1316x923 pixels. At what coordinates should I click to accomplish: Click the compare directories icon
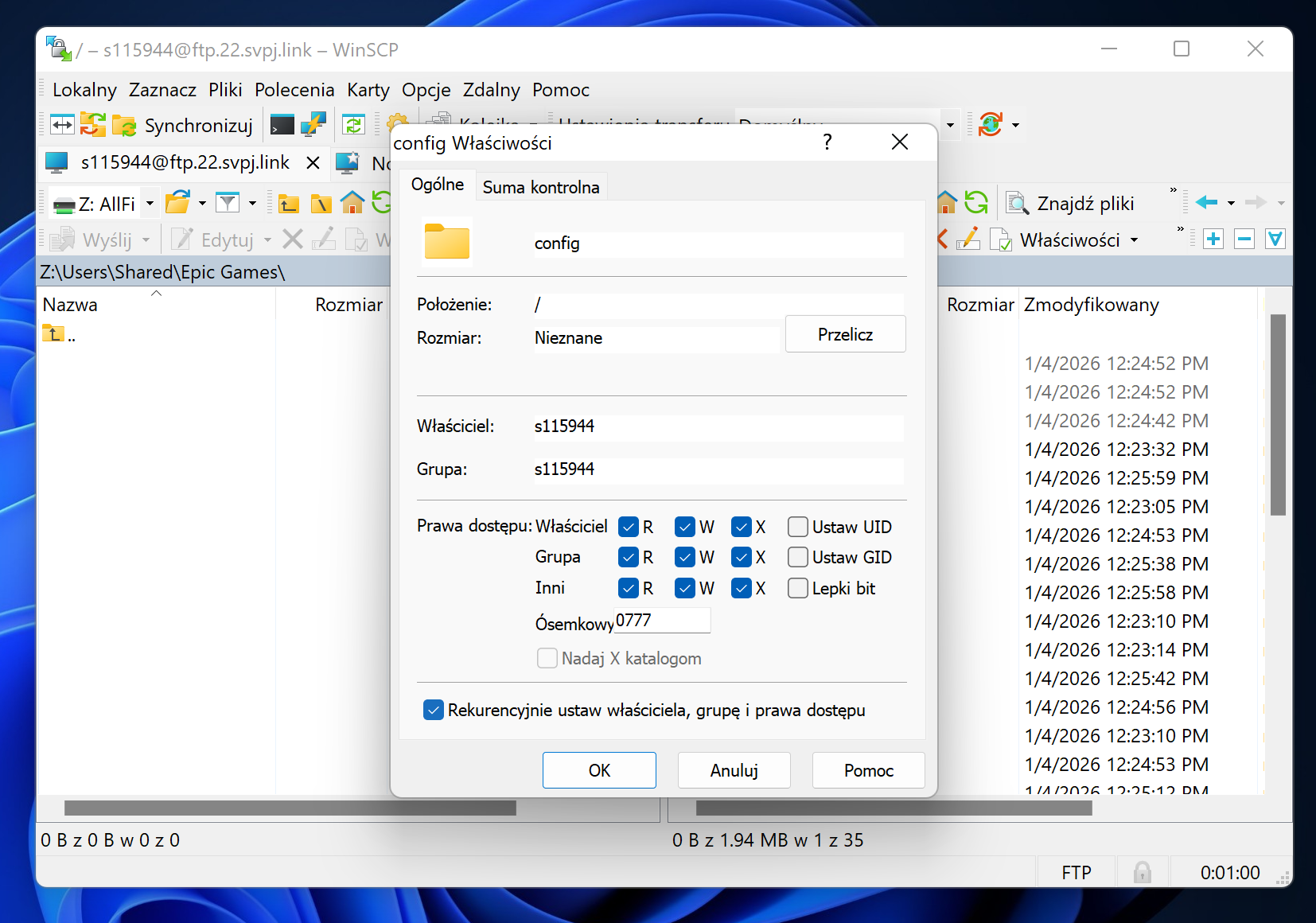coord(61,125)
